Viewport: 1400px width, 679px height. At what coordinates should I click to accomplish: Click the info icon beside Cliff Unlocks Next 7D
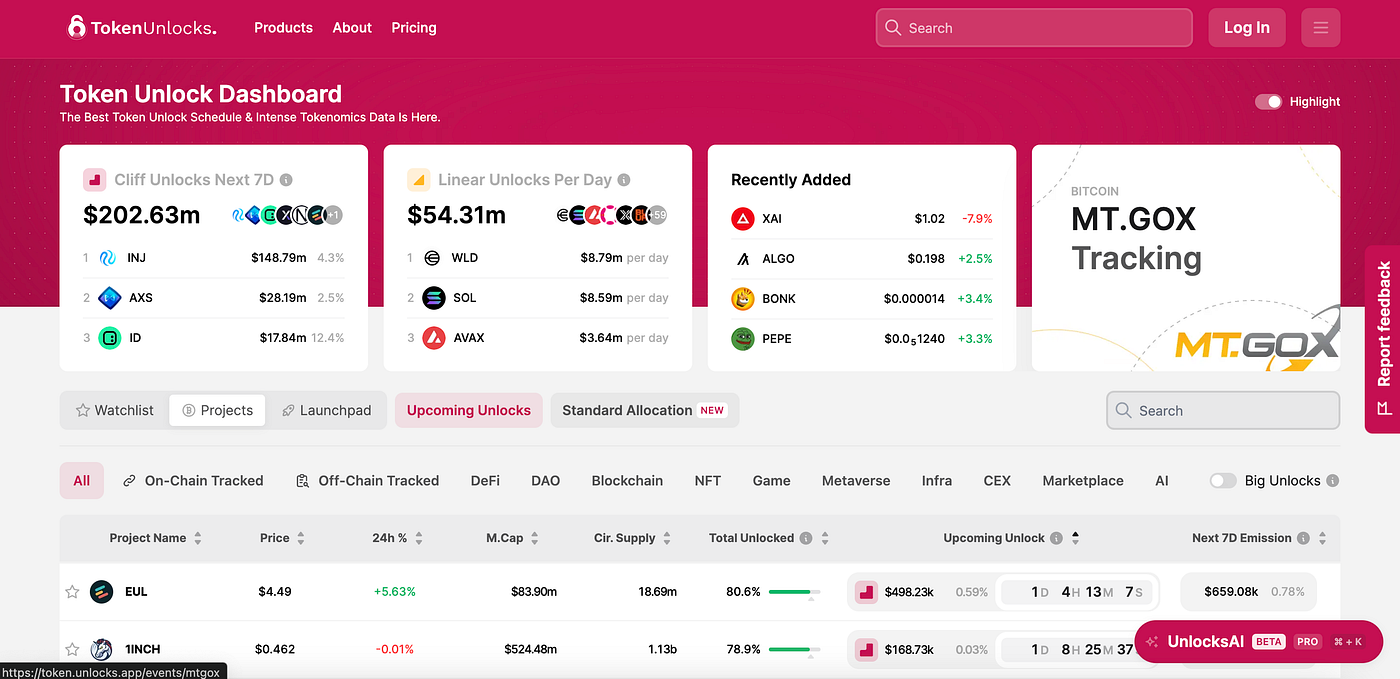(x=286, y=180)
